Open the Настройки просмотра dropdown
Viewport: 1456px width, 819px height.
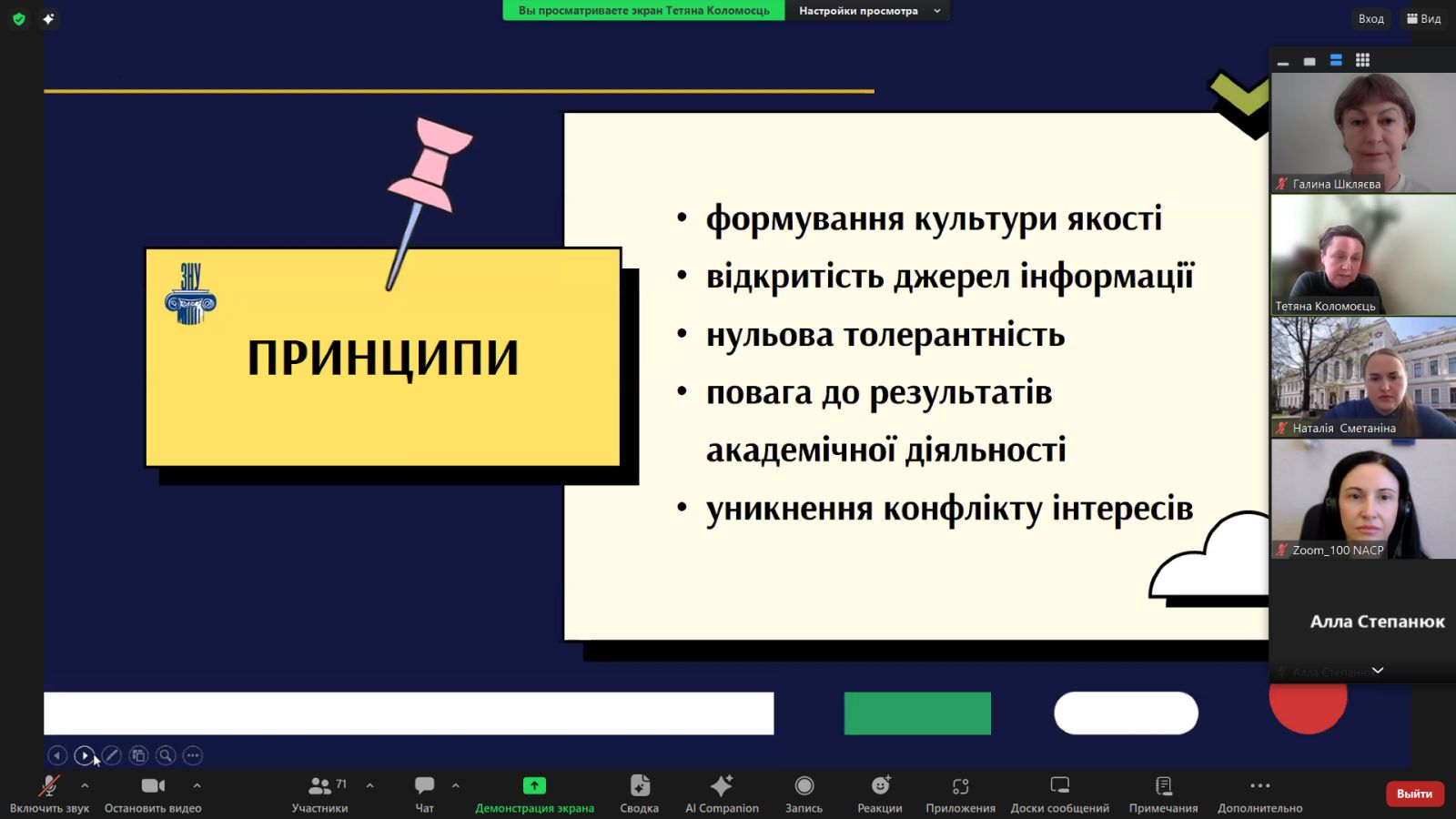pyautogui.click(x=866, y=11)
